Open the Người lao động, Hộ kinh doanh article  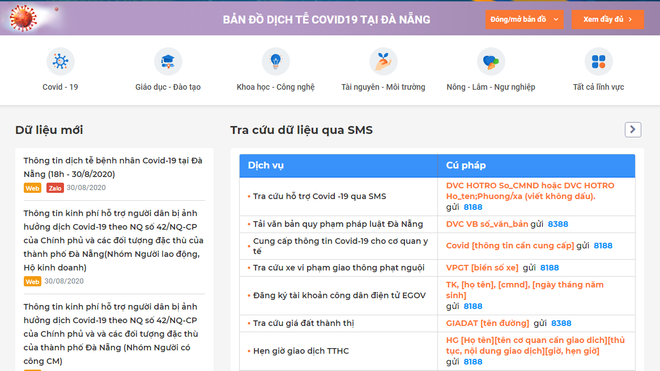pyautogui.click(x=113, y=240)
